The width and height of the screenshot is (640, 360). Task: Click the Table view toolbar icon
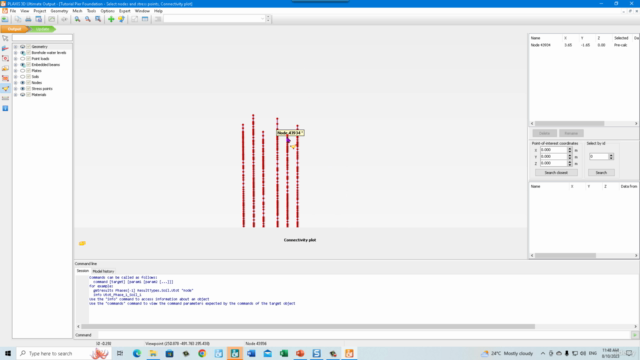(x=145, y=19)
